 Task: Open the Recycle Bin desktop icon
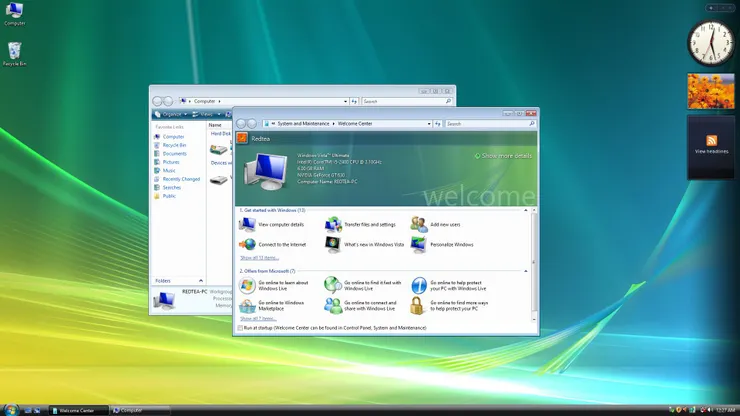coord(14,54)
